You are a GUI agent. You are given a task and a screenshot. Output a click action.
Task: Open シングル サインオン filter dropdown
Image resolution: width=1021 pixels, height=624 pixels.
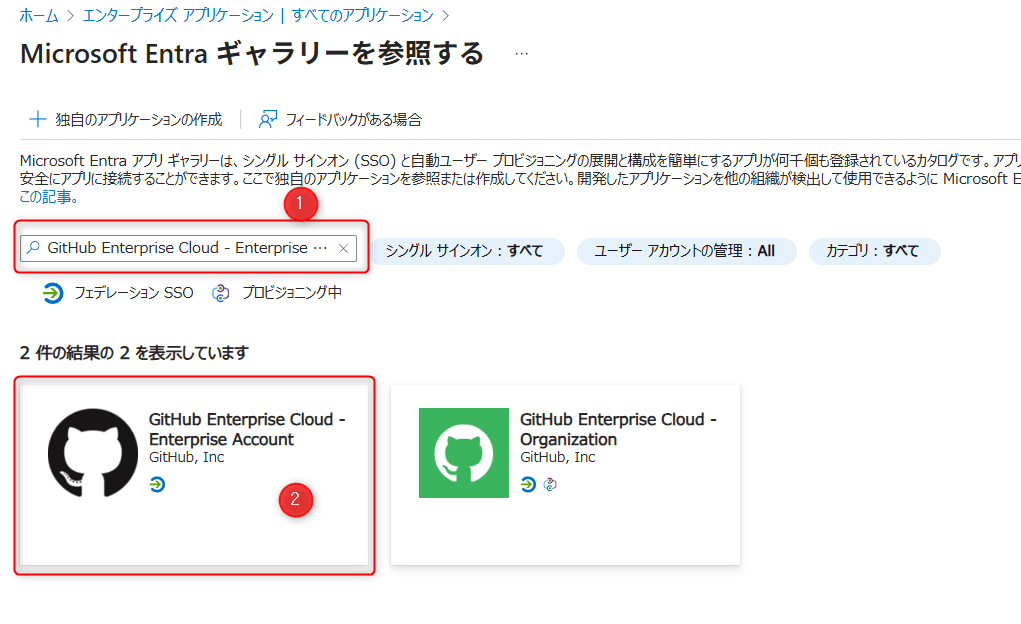click(466, 251)
